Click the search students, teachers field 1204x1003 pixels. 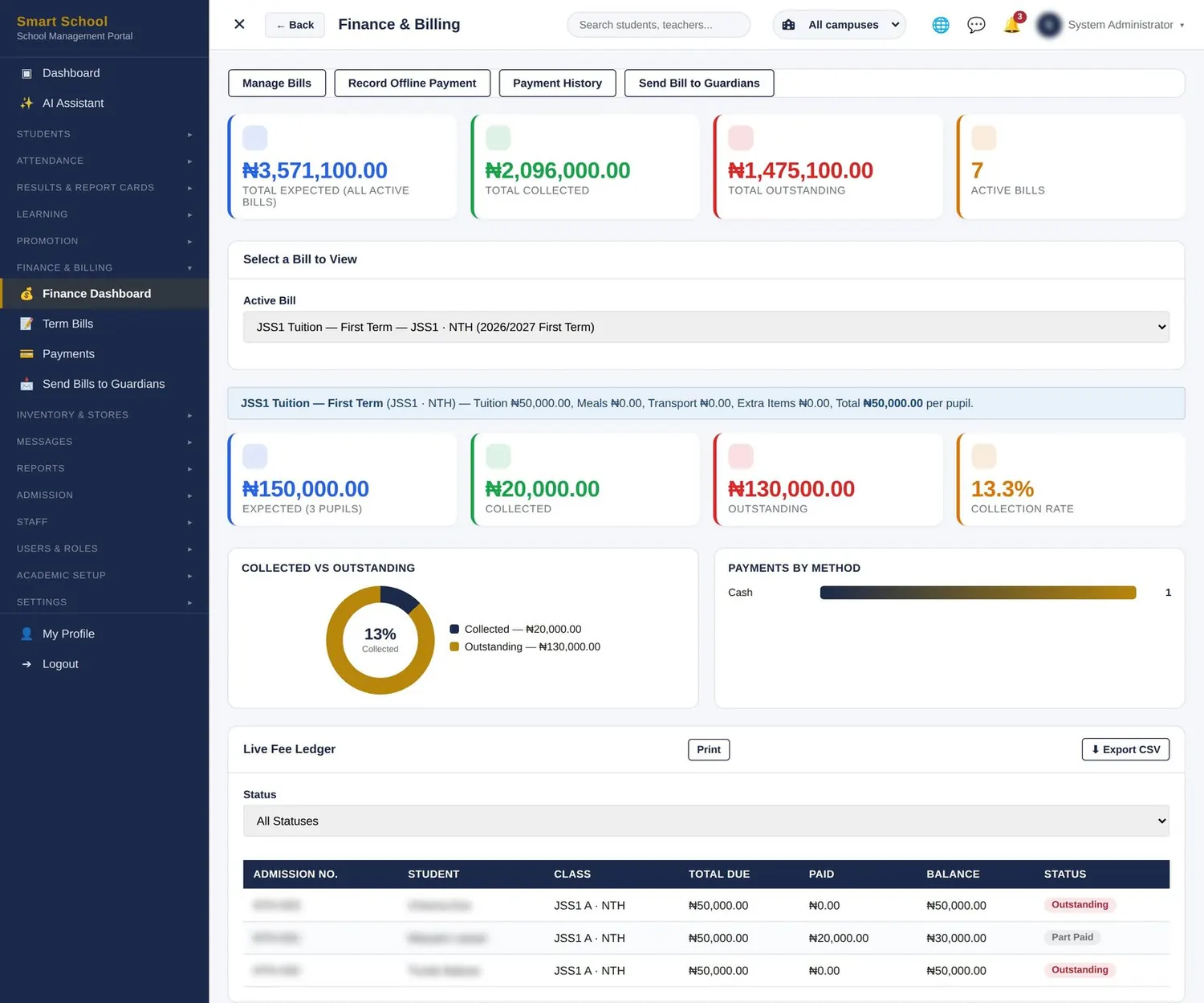tap(659, 25)
